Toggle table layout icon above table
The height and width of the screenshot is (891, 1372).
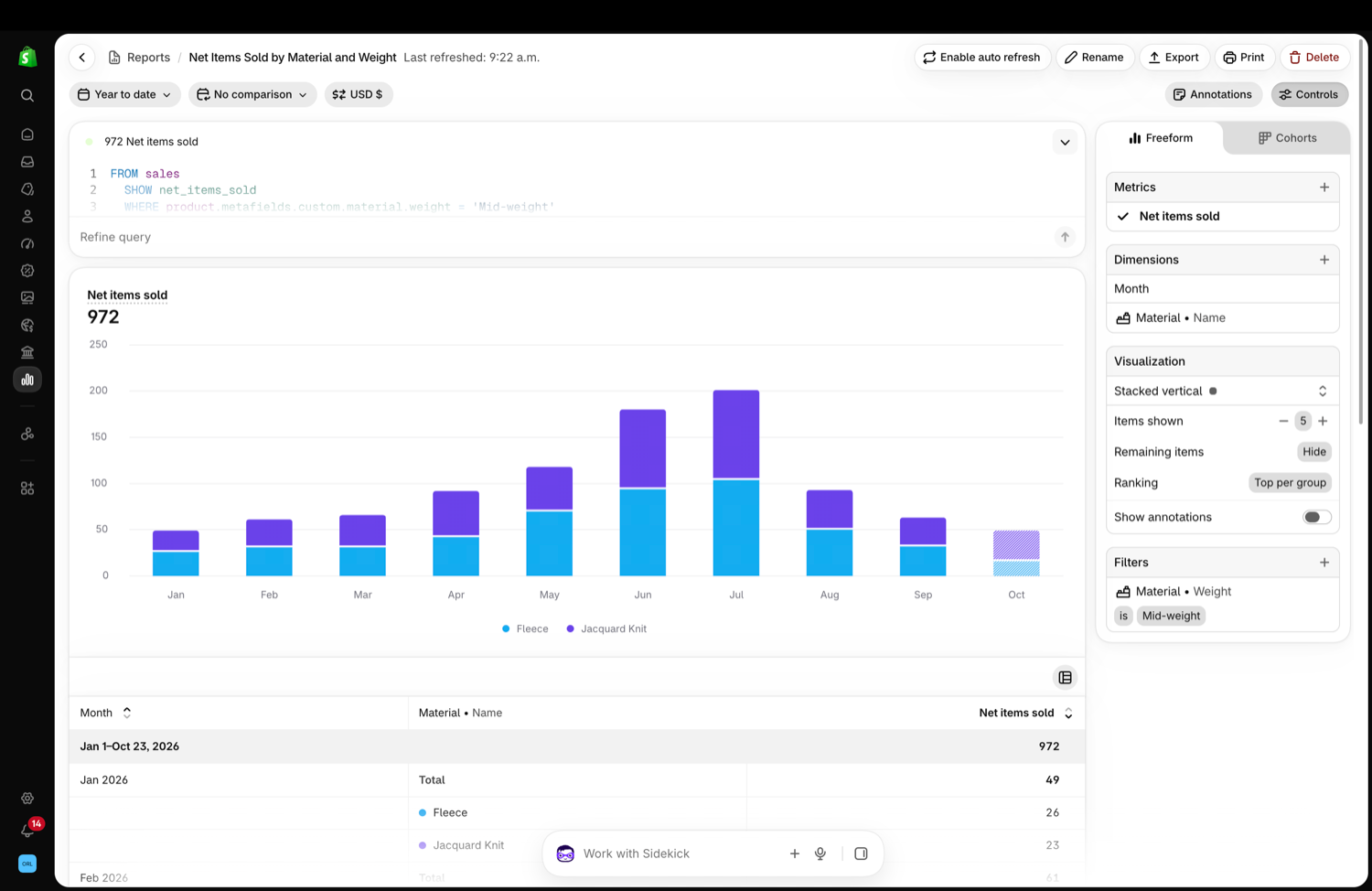tap(1065, 678)
